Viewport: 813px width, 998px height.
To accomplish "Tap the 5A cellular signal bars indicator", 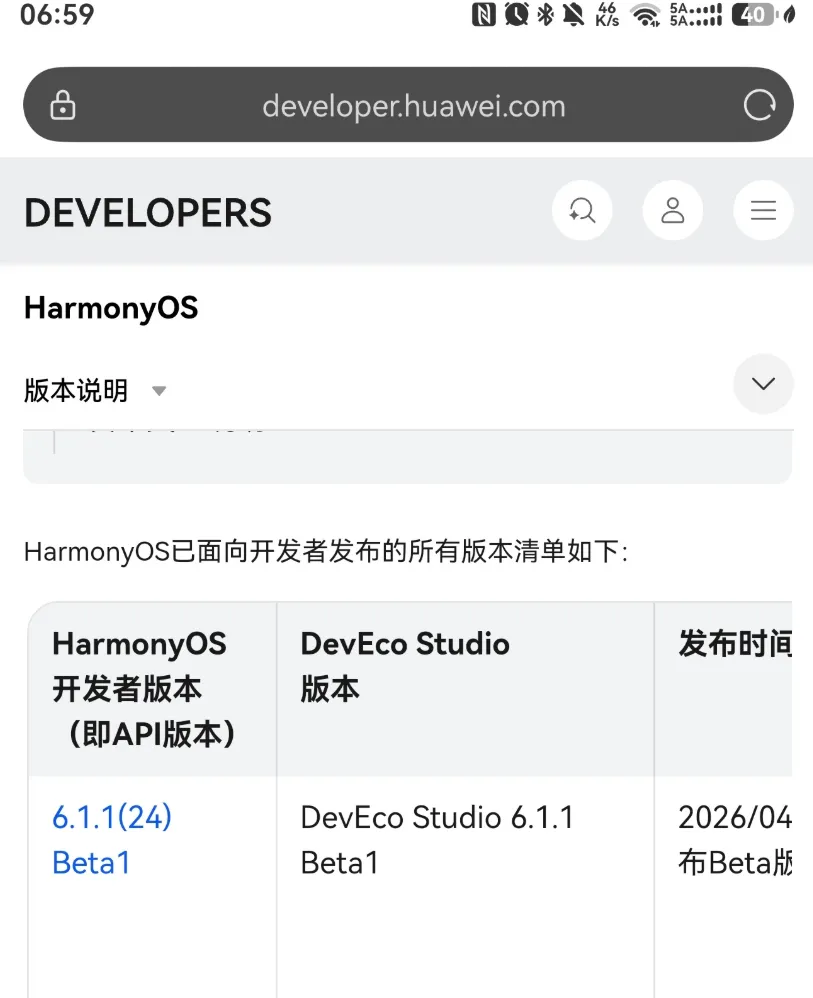I will point(695,14).
